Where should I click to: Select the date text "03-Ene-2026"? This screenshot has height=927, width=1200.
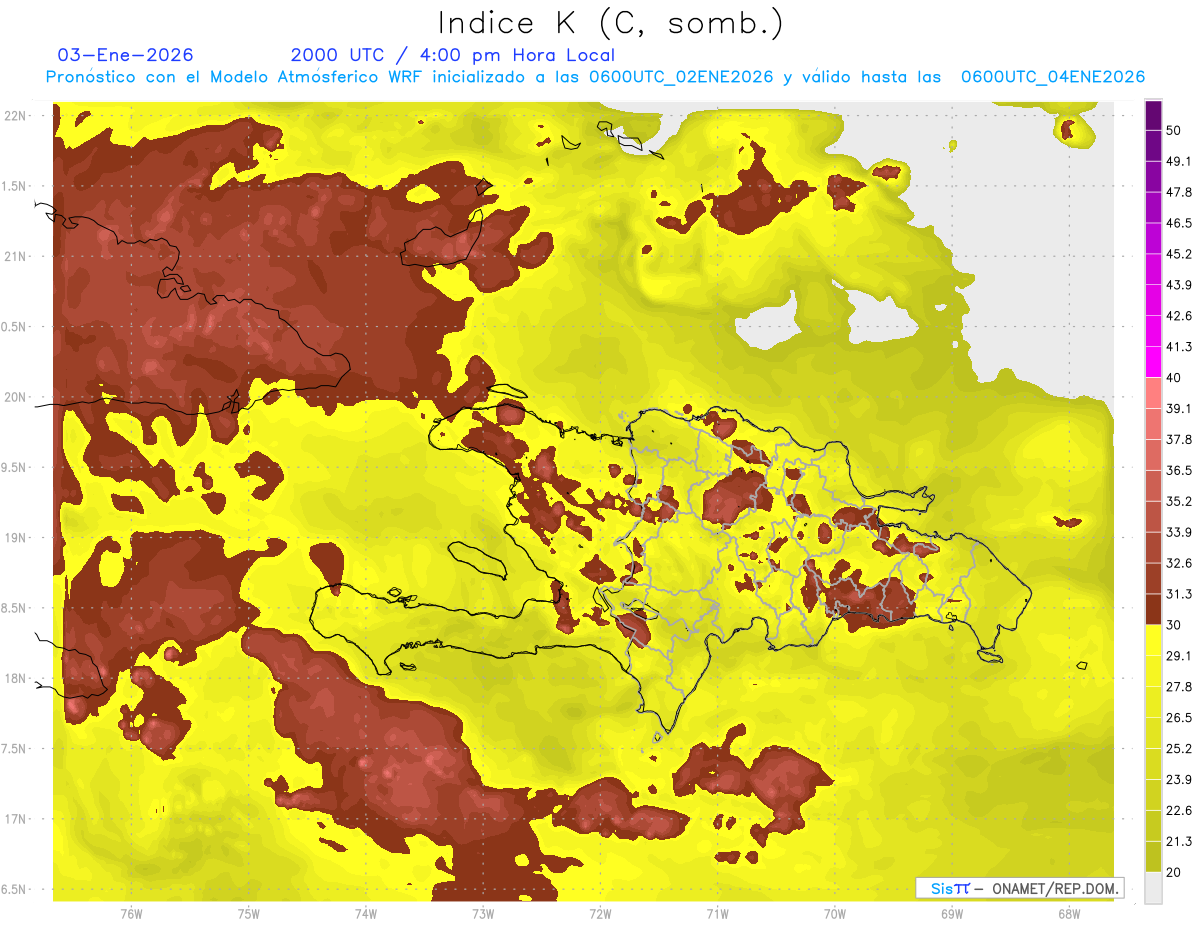point(126,55)
